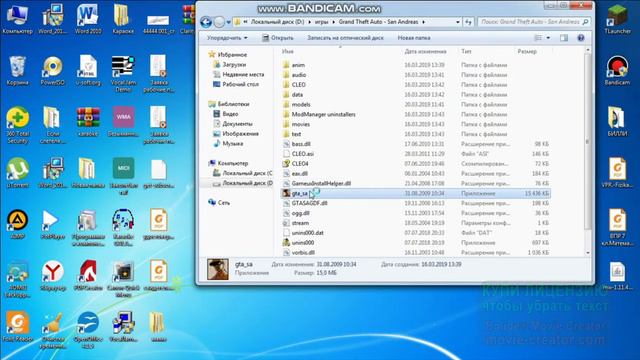
Task: Click Записать на оптический диск
Action: pyautogui.click(x=345, y=38)
